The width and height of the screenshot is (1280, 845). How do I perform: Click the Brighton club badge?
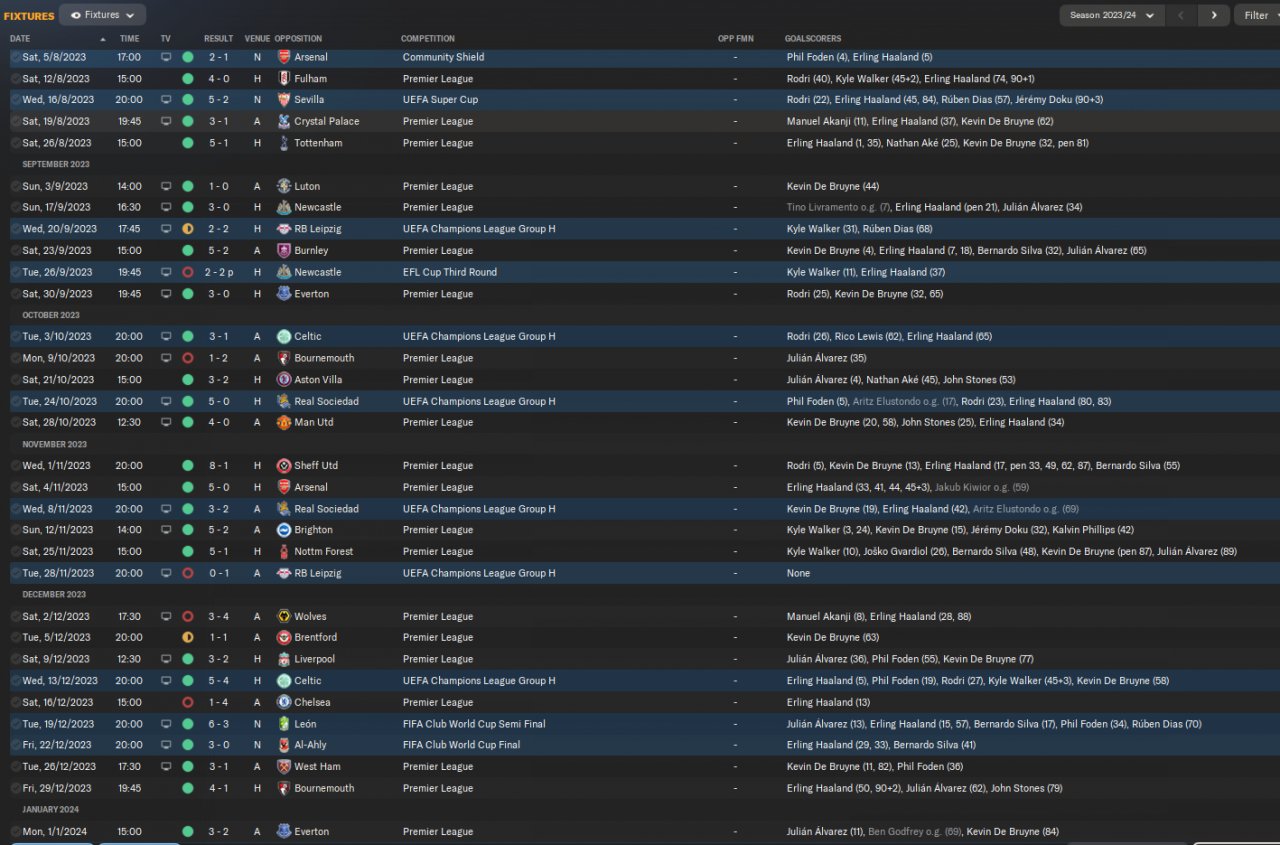point(284,530)
